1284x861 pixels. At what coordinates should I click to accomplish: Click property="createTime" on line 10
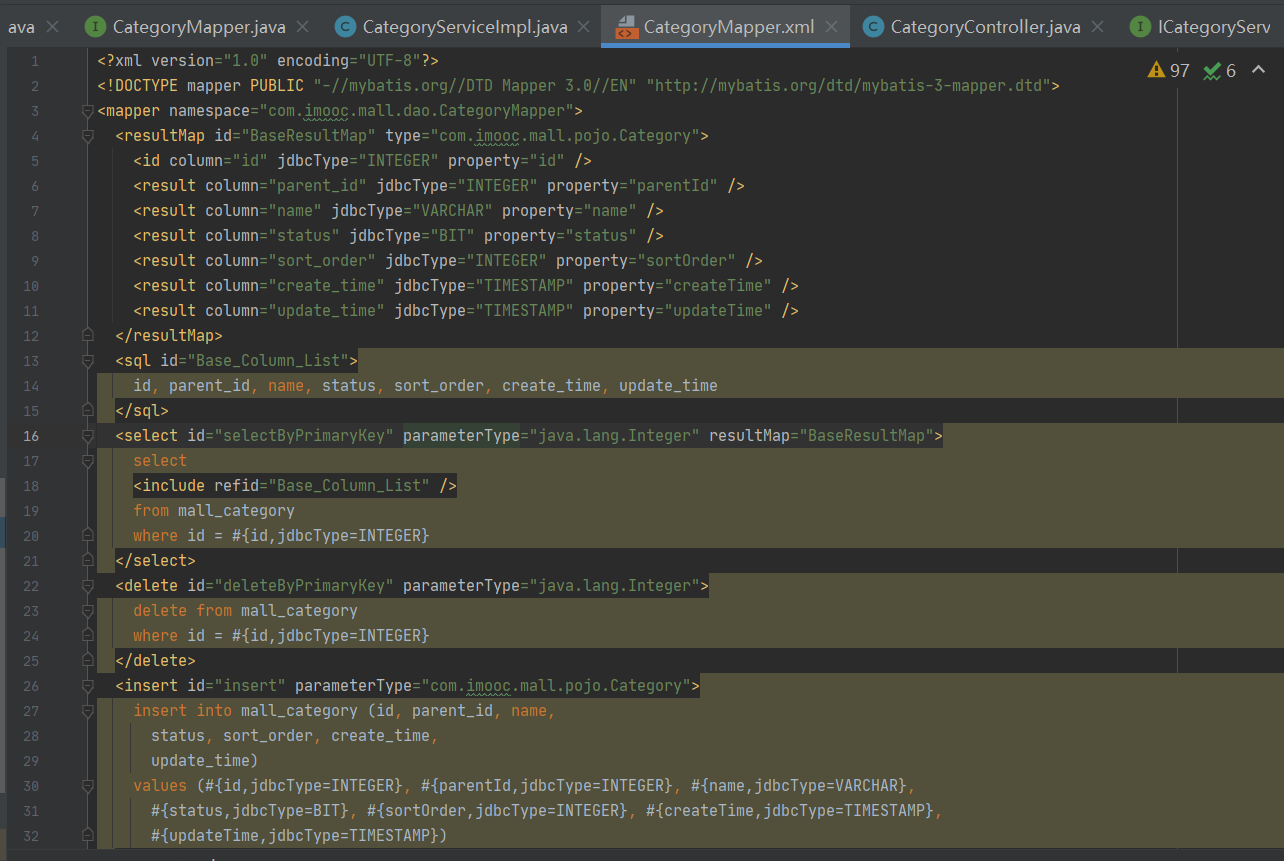pyautogui.click(x=678, y=286)
